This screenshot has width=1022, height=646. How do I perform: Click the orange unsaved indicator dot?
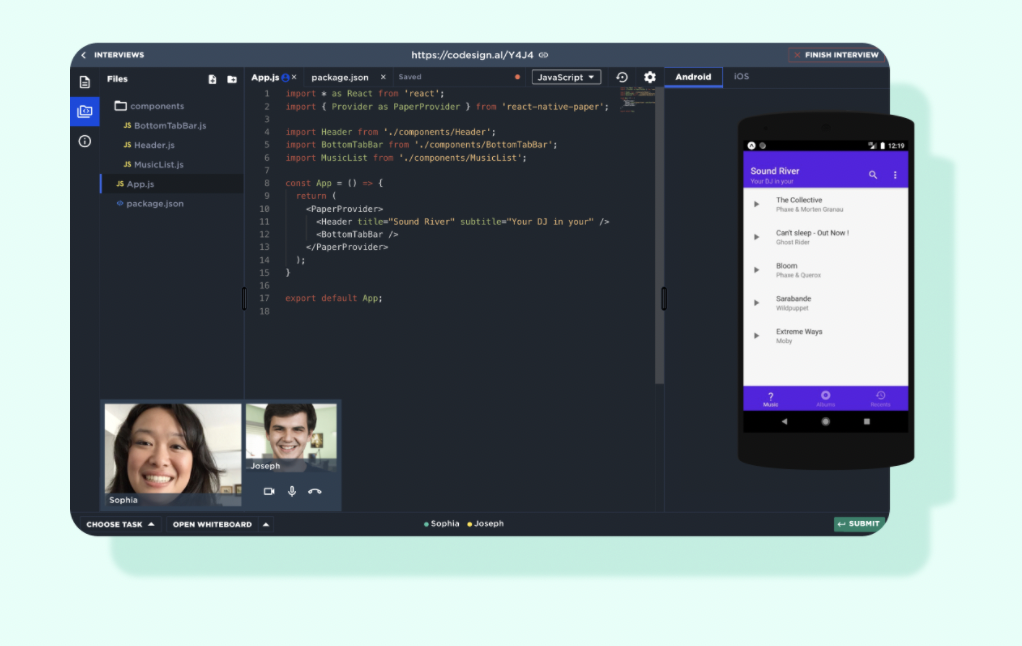518,77
